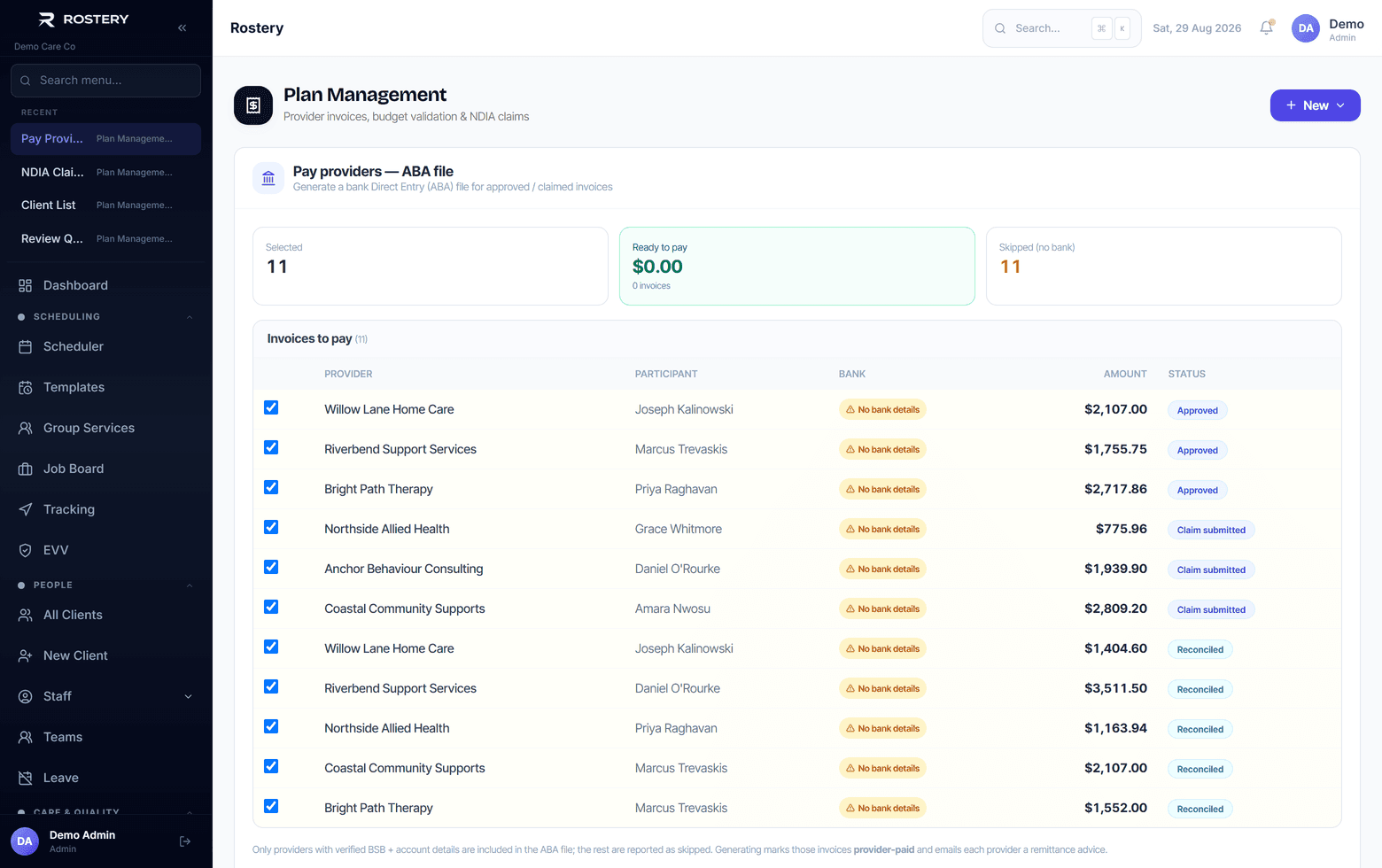Click the STATUS column header
1382x868 pixels.
pyautogui.click(x=1187, y=374)
